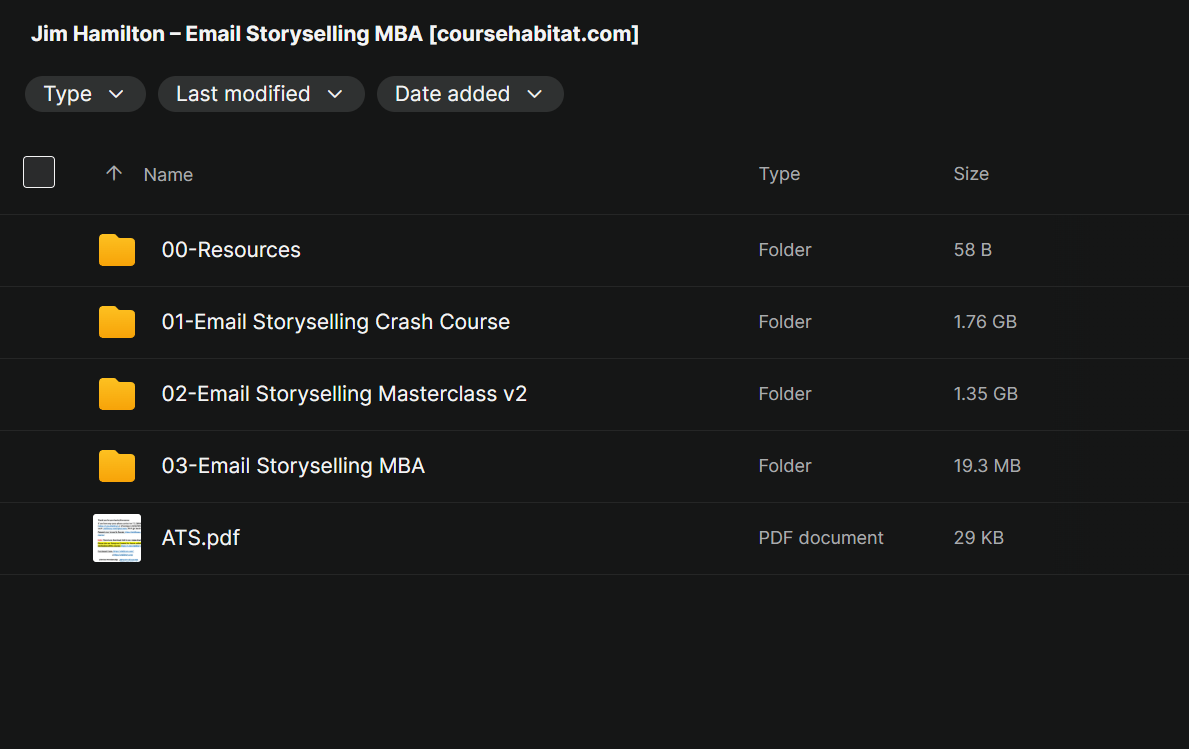Viewport: 1189px width, 749px height.
Task: Open 01-Email Storyselling Crash Course by name
Action: (335, 322)
